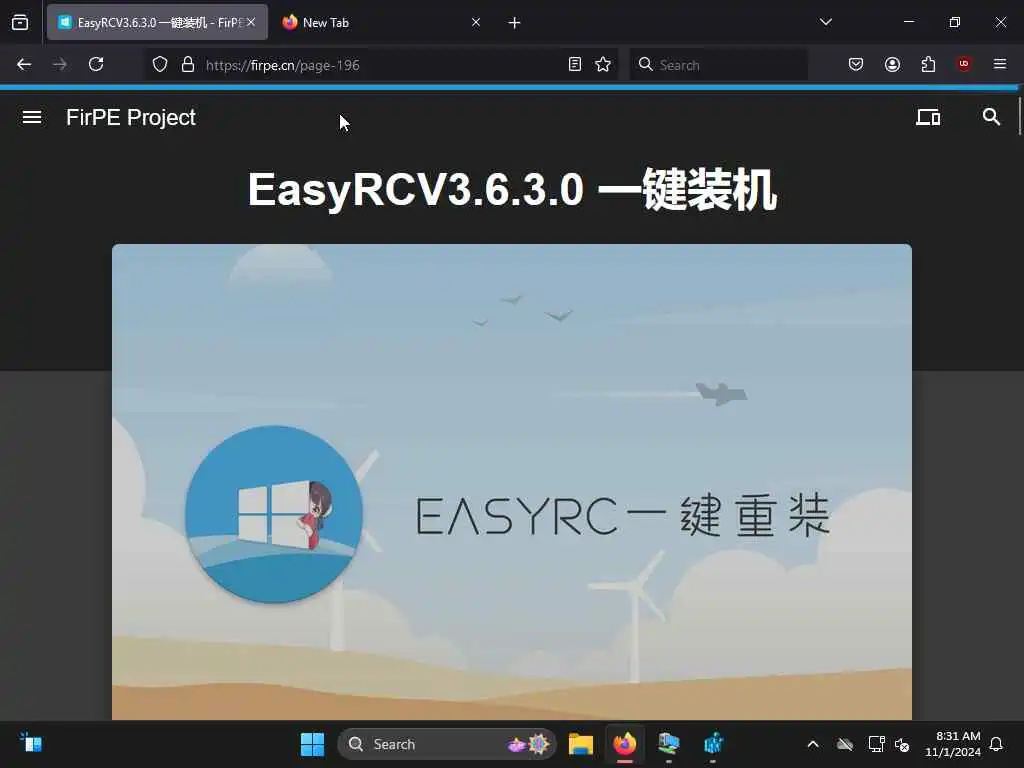Click muted volume tray icon
The height and width of the screenshot is (768, 1024).
(x=903, y=744)
